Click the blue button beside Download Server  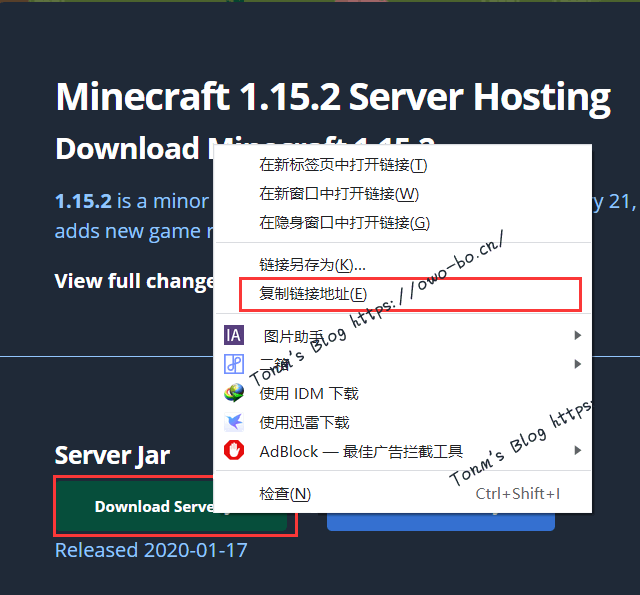point(441,522)
